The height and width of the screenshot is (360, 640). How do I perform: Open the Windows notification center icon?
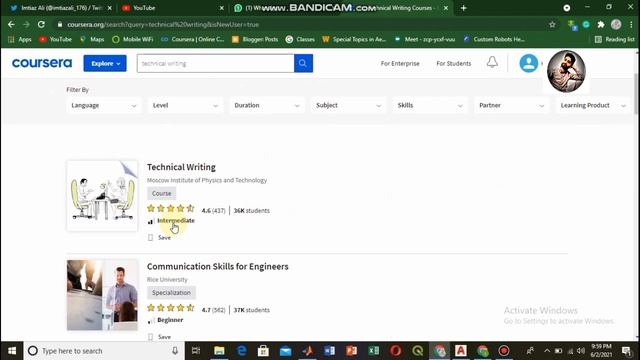tap(626, 351)
